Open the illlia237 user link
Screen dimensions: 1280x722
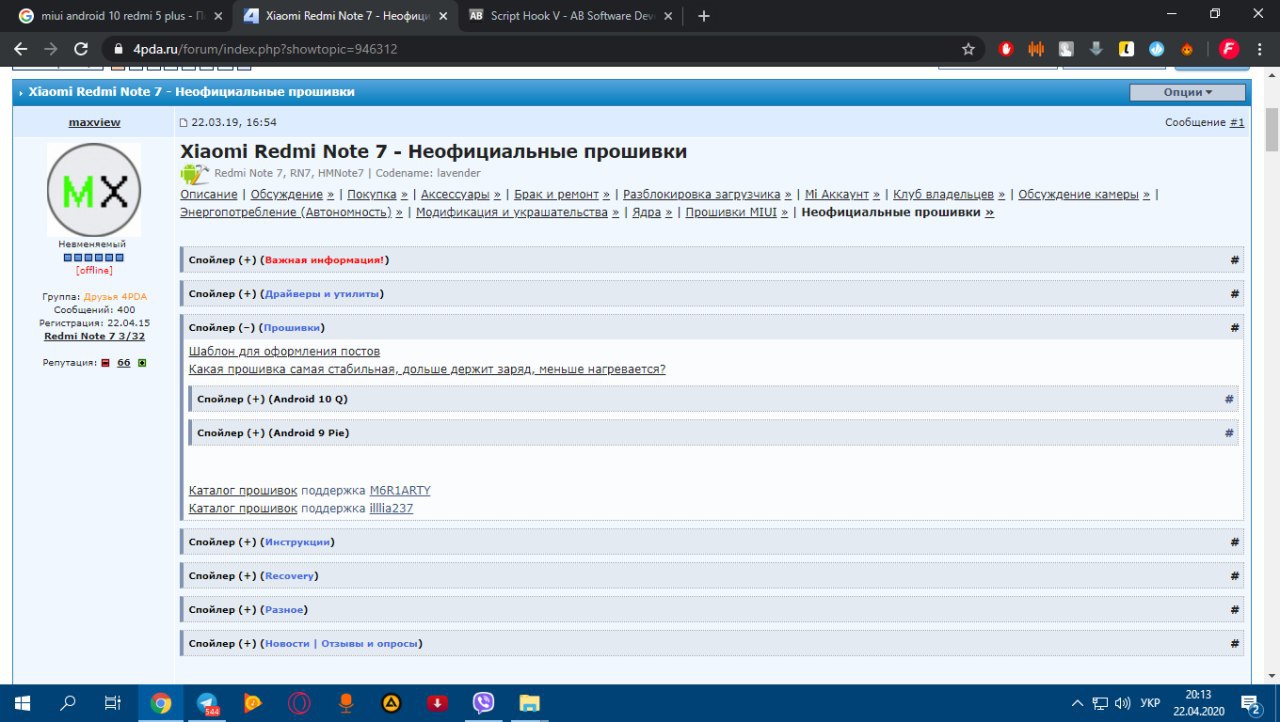[391, 508]
